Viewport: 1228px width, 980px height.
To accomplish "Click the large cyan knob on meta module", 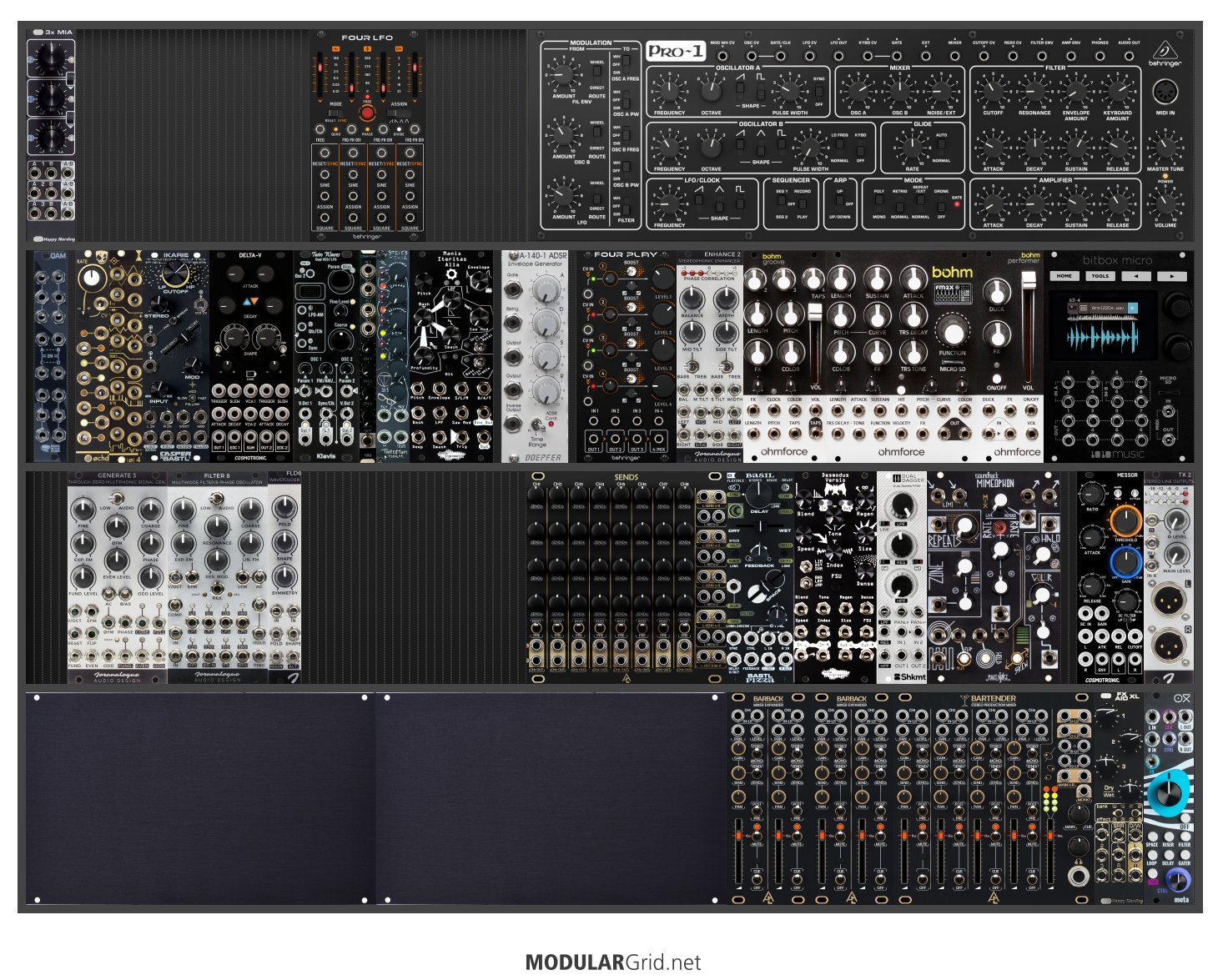I will point(1169,794).
